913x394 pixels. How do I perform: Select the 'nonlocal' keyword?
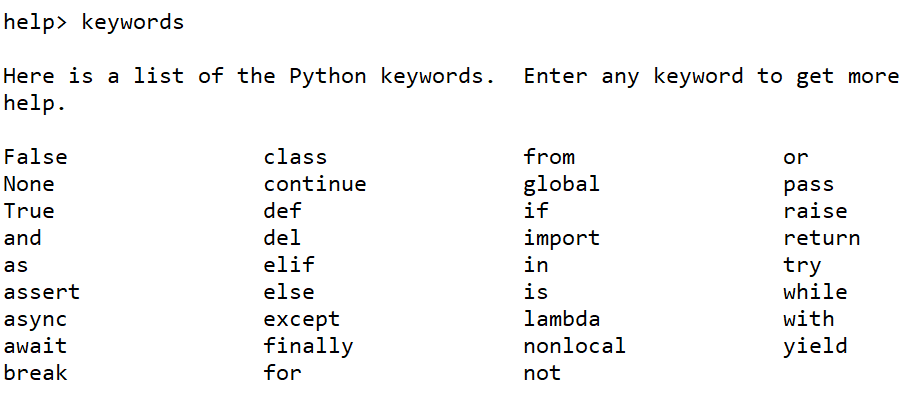[x=575, y=346]
